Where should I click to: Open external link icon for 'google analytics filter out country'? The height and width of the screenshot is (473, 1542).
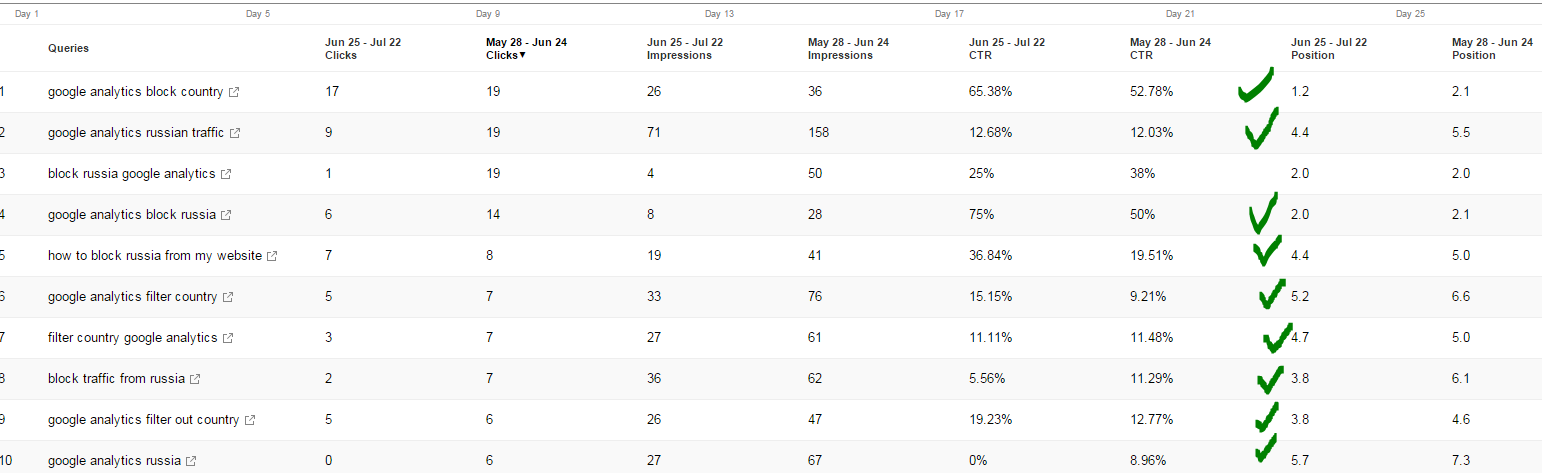click(250, 420)
